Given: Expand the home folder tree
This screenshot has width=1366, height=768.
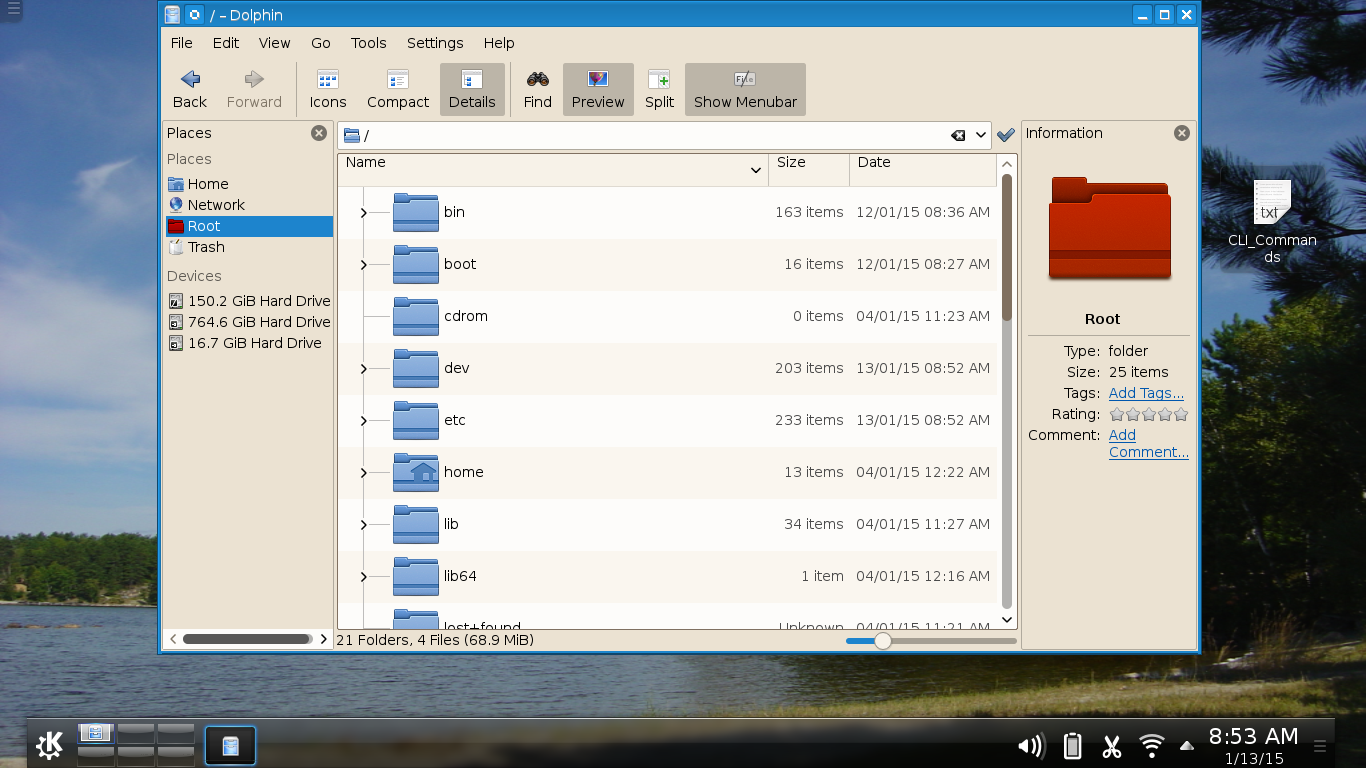Looking at the screenshot, I should coord(363,473).
